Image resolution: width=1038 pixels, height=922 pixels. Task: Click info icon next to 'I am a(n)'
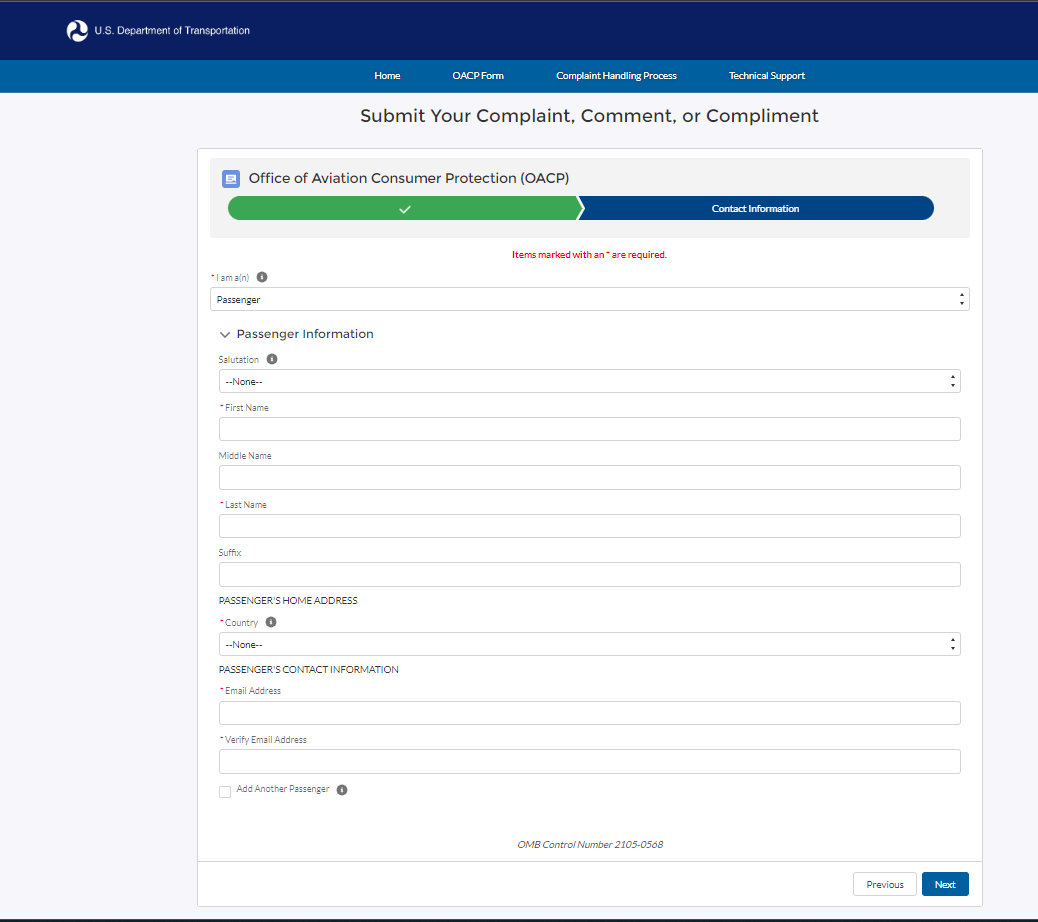click(263, 277)
